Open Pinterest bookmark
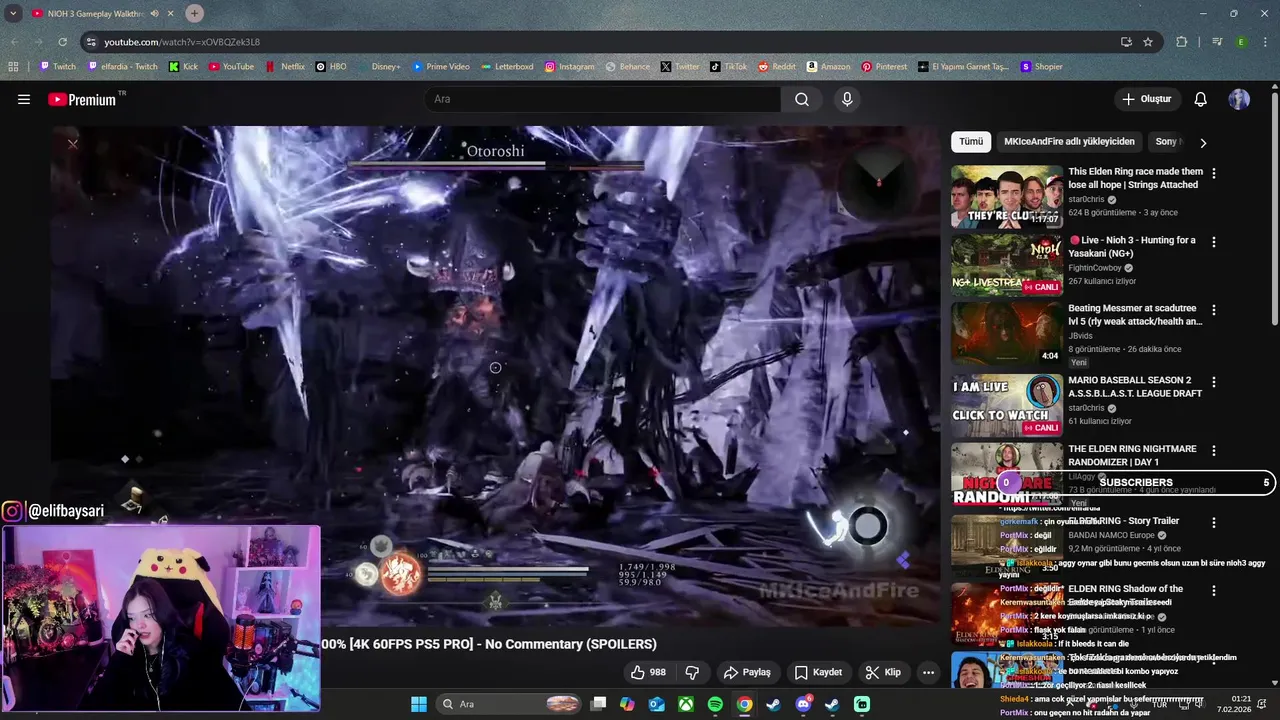The height and width of the screenshot is (720, 1280). point(884,67)
